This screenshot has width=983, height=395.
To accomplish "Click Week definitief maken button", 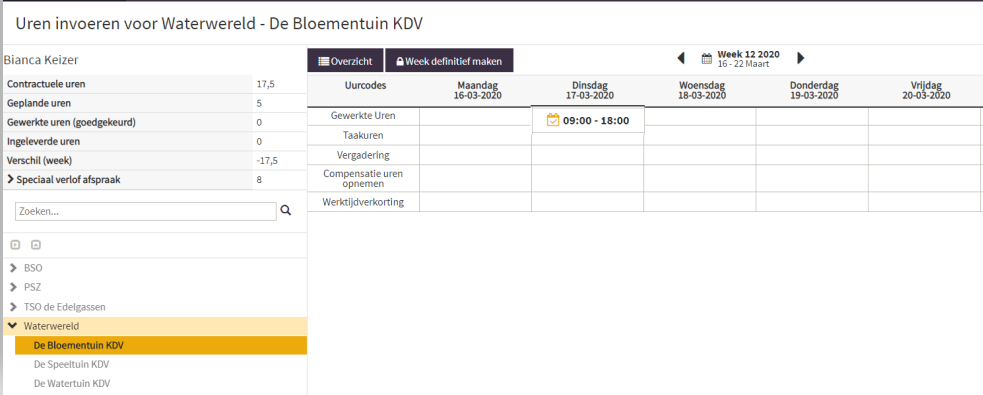I will click(x=449, y=61).
